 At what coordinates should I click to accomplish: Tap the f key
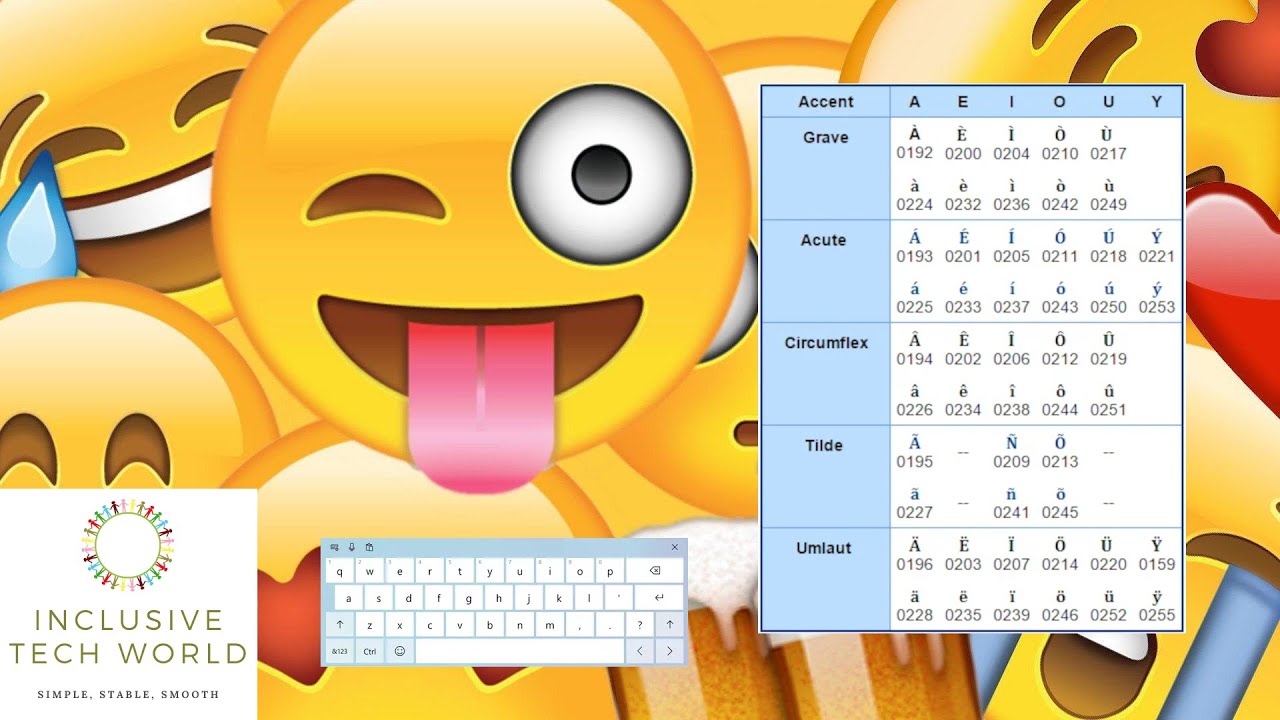coord(439,597)
